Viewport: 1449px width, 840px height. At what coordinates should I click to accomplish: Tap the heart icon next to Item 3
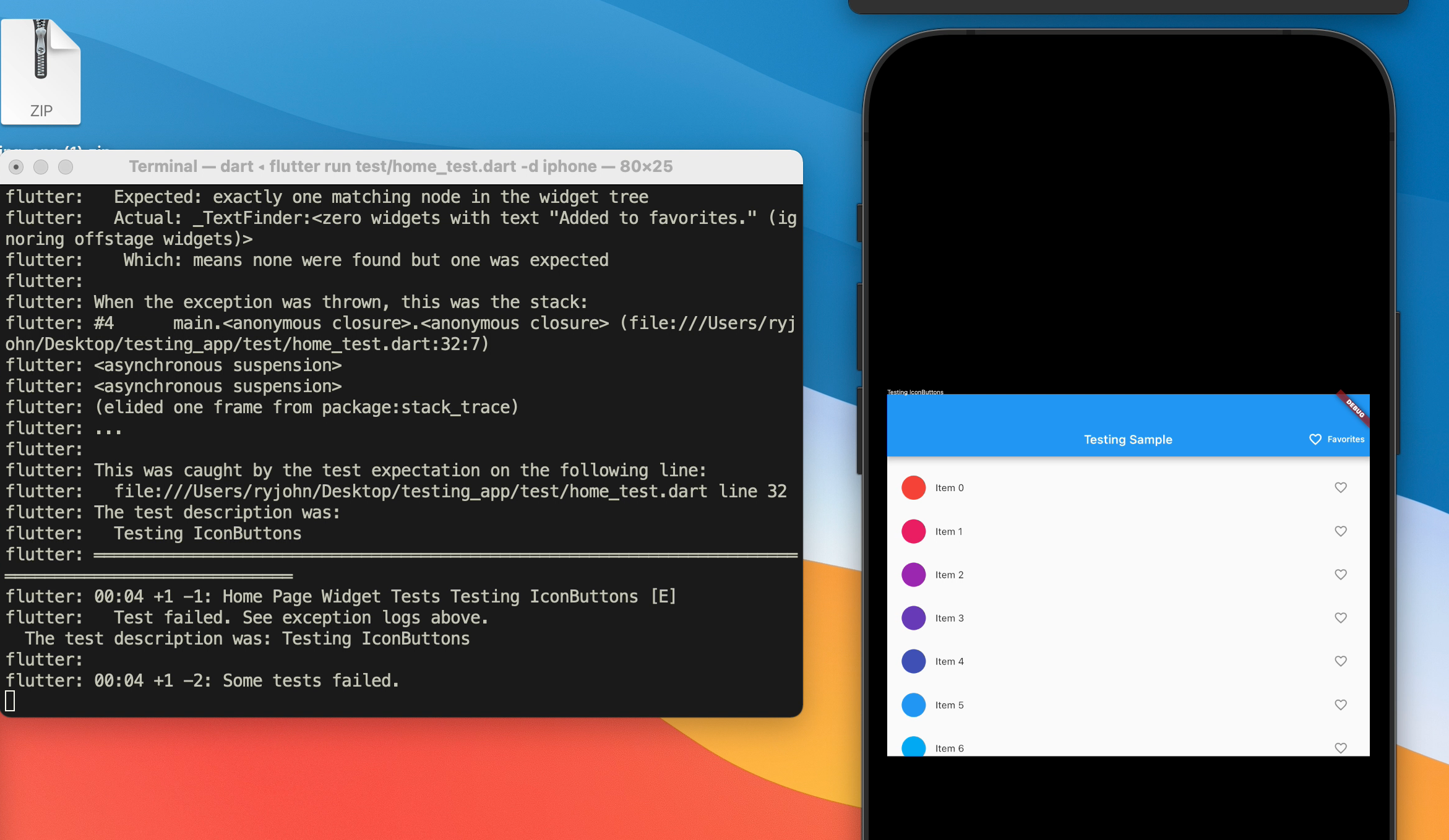tap(1341, 618)
